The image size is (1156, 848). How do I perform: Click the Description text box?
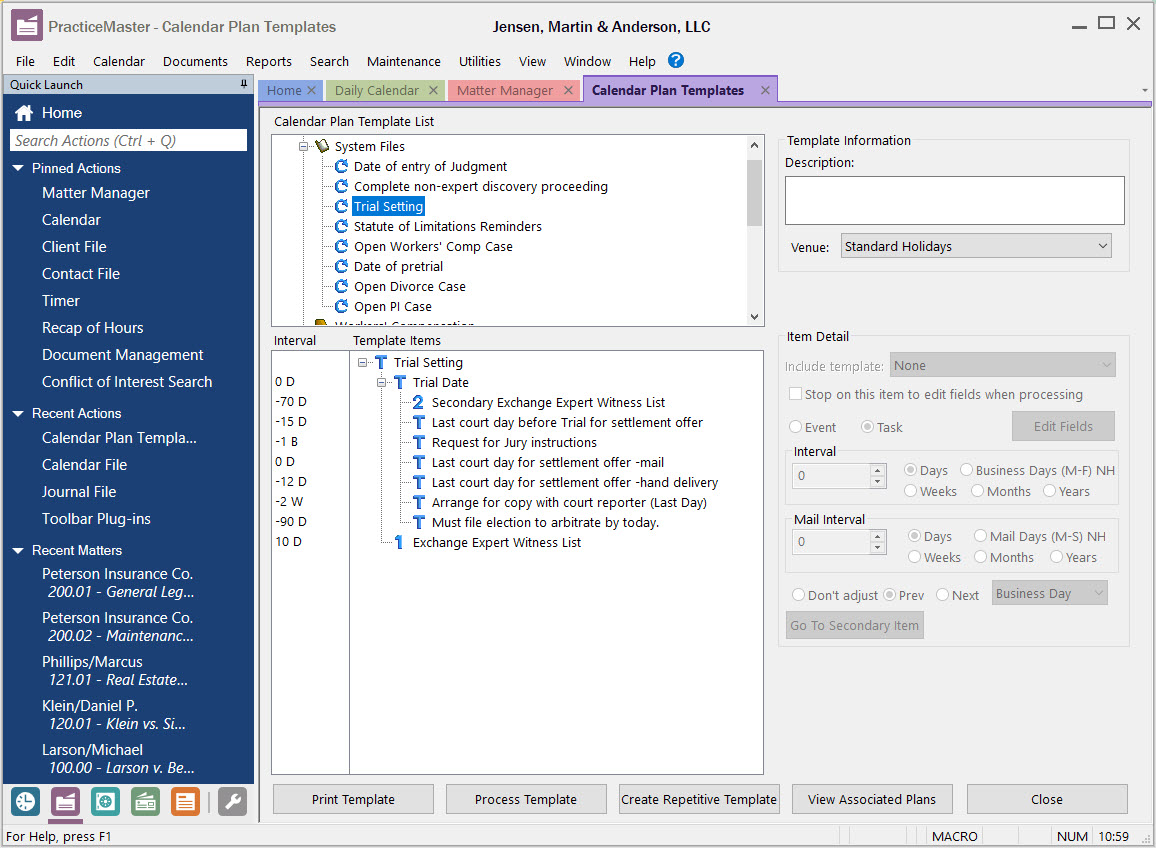tap(955, 200)
